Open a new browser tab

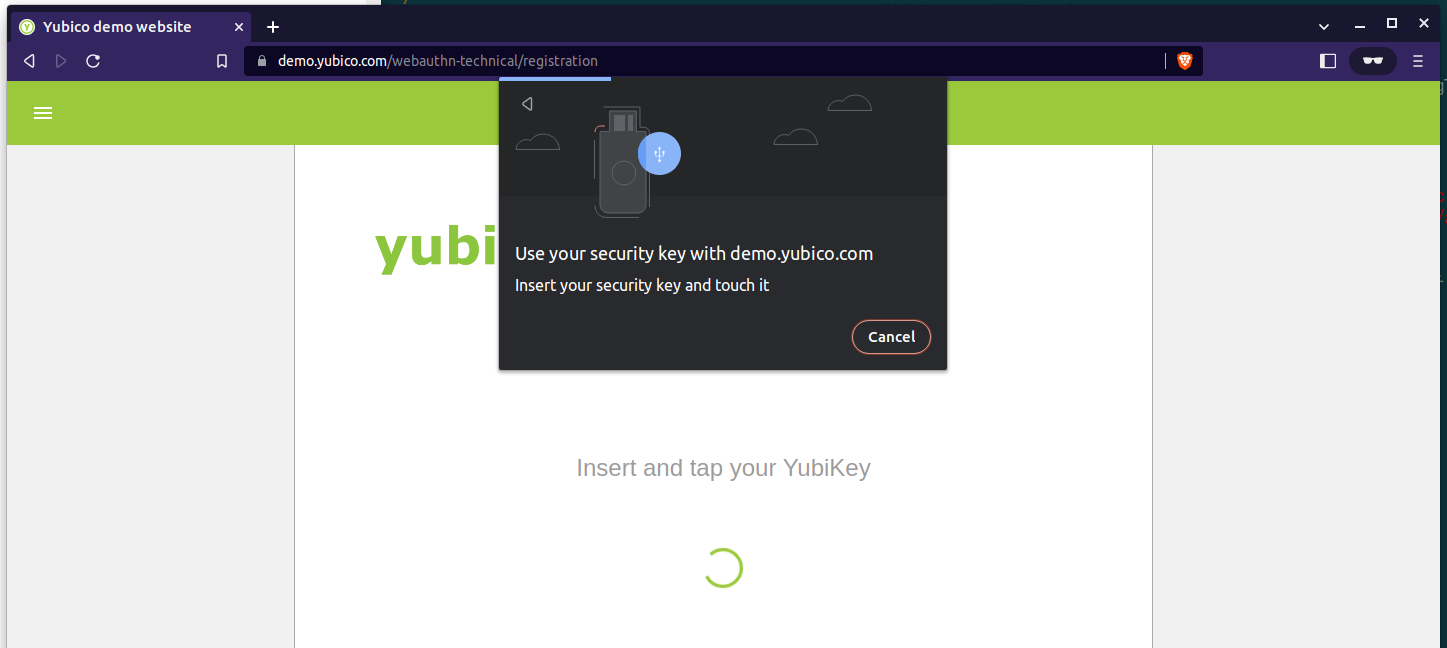(x=273, y=27)
